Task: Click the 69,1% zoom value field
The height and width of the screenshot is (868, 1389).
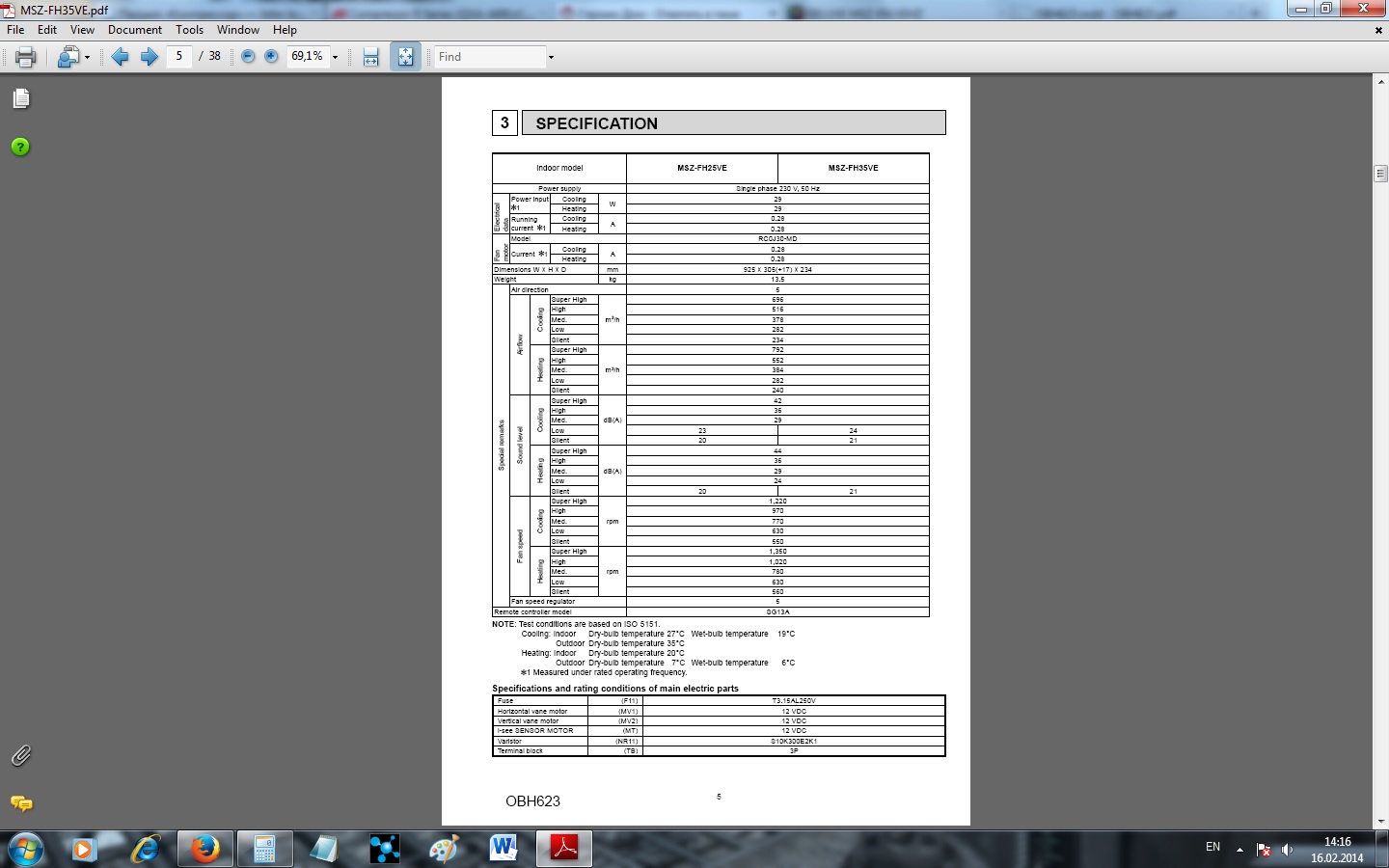Action: pyautogui.click(x=308, y=57)
